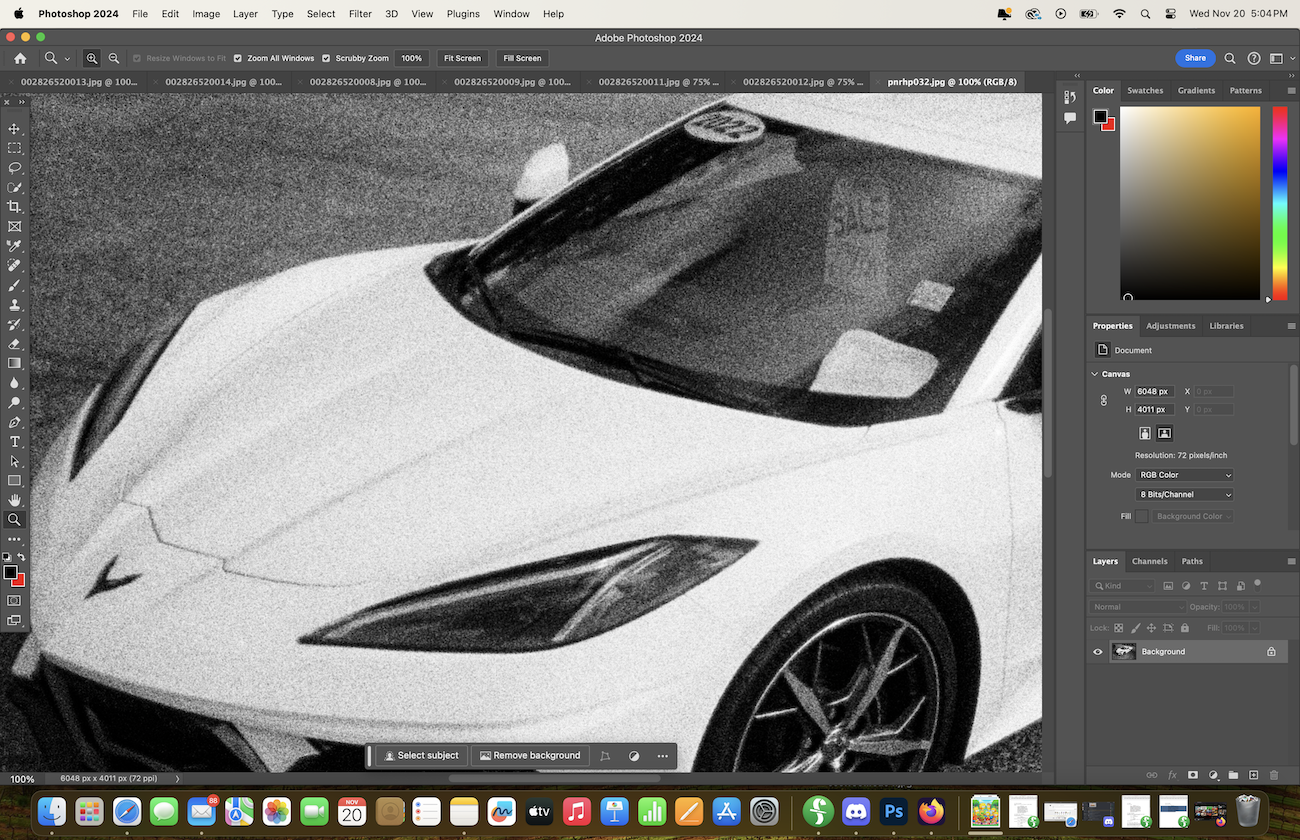This screenshot has width=1300, height=840.
Task: Disable the Scrubby Zoom checkbox
Action: point(326,58)
